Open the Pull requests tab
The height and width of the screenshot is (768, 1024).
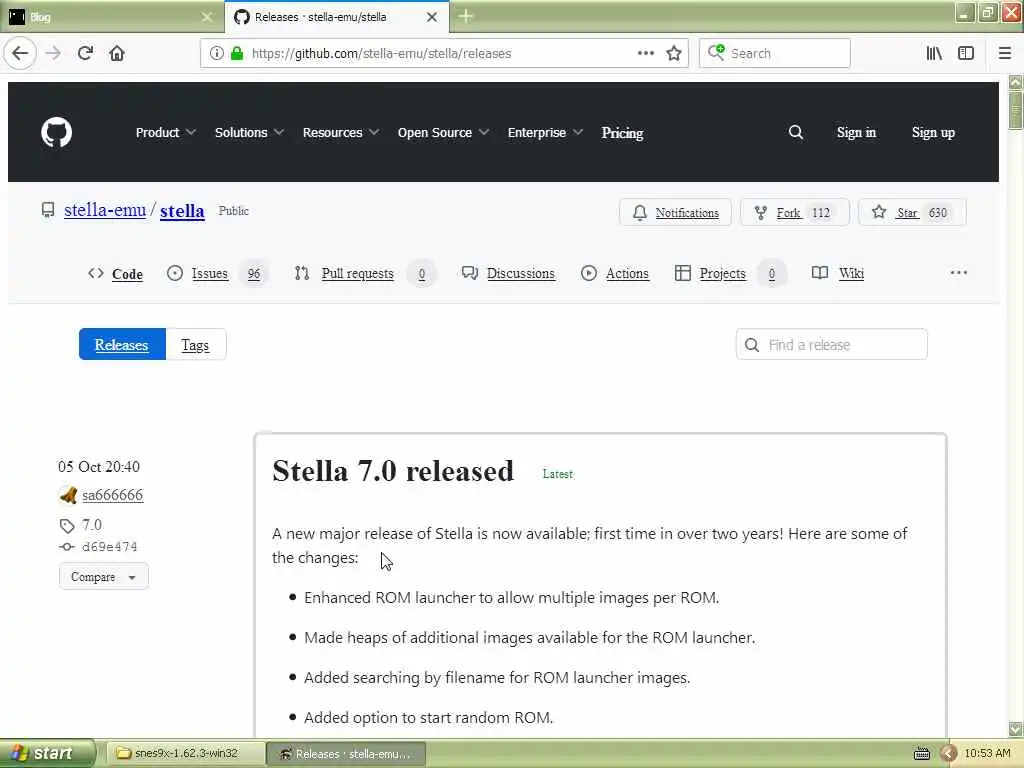pos(364,274)
